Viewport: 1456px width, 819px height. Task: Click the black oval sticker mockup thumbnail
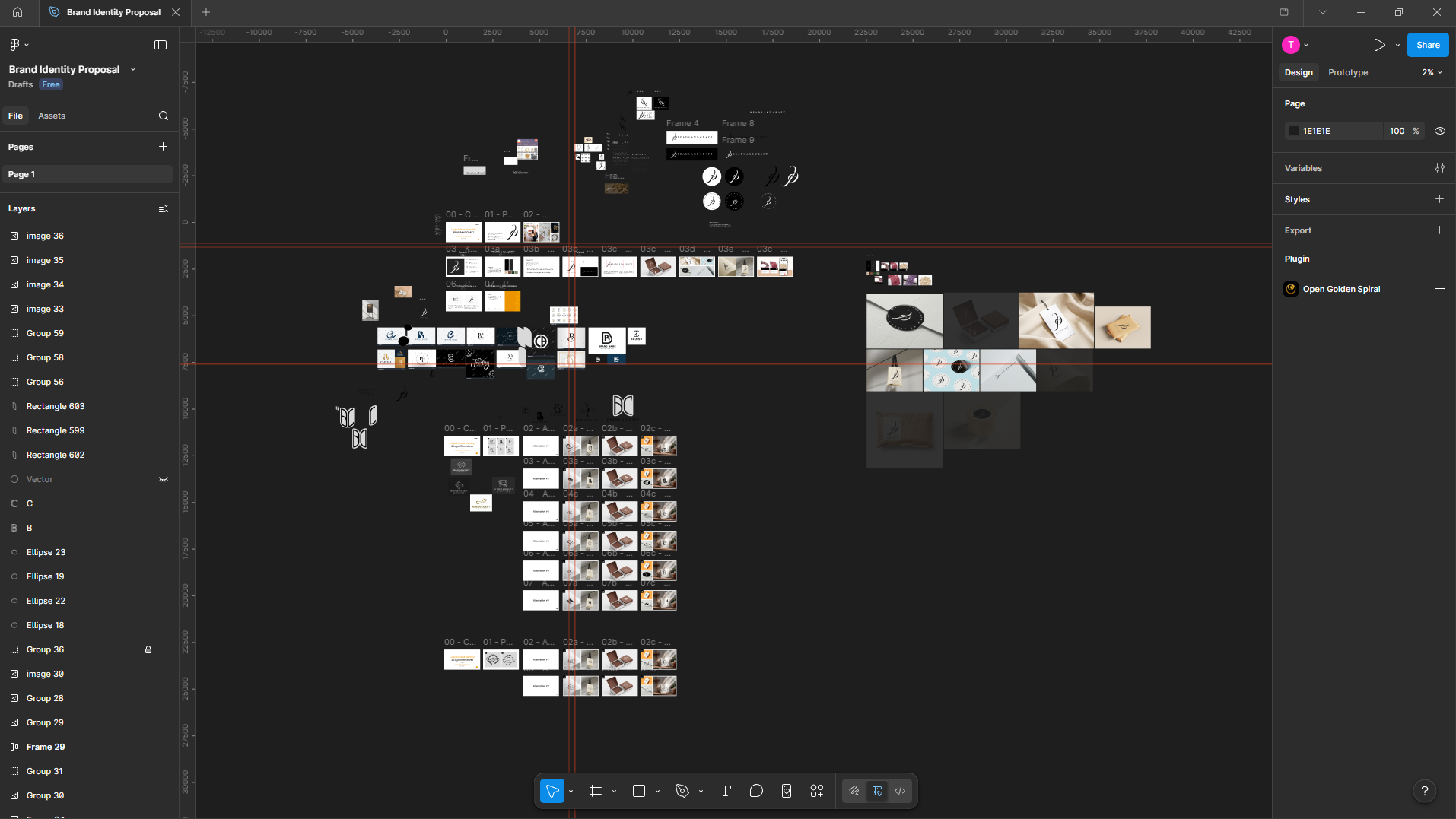coord(904,320)
